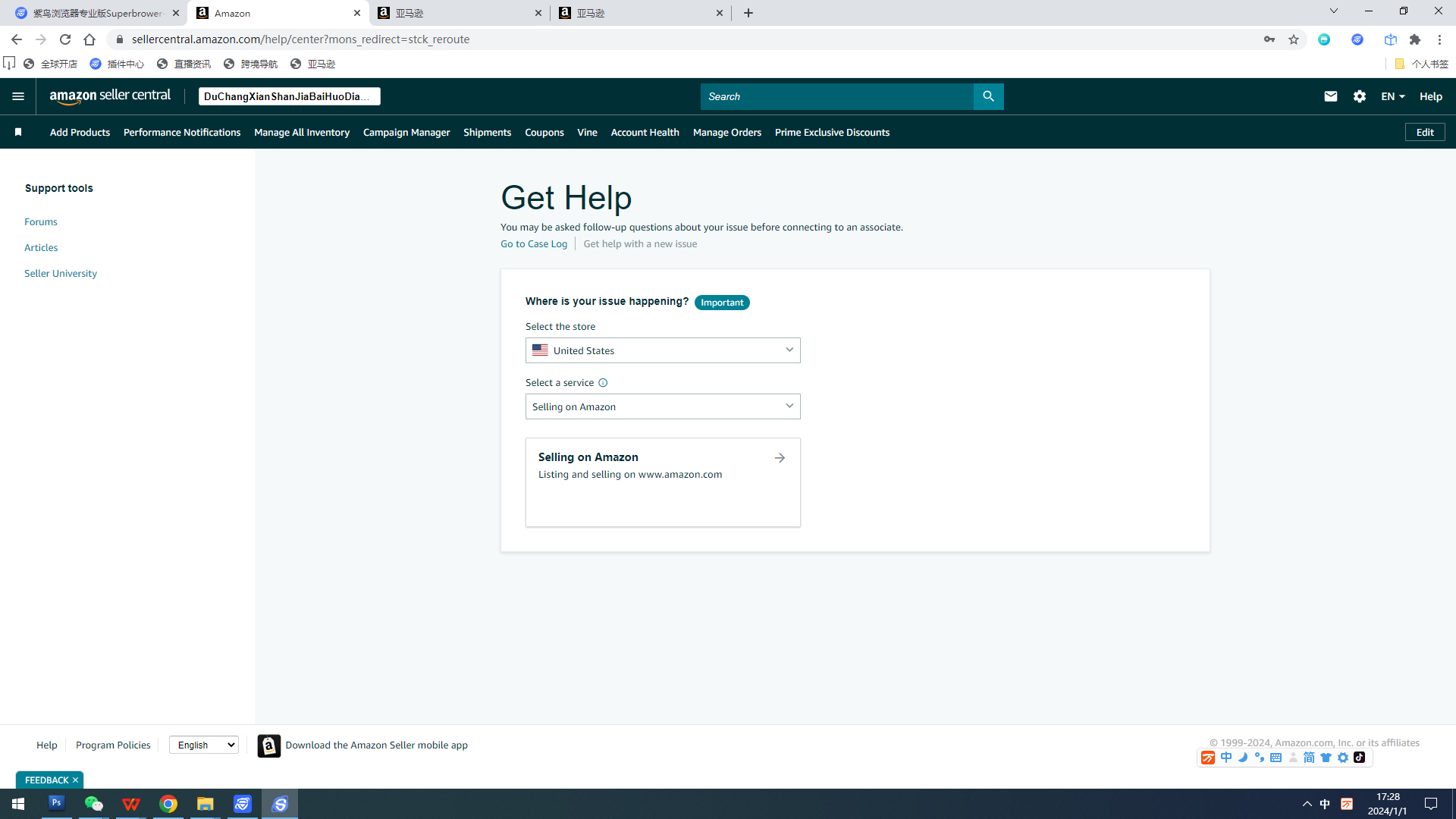Image resolution: width=1456 pixels, height=819 pixels.
Task: Click the browser home icon
Action: (x=89, y=39)
